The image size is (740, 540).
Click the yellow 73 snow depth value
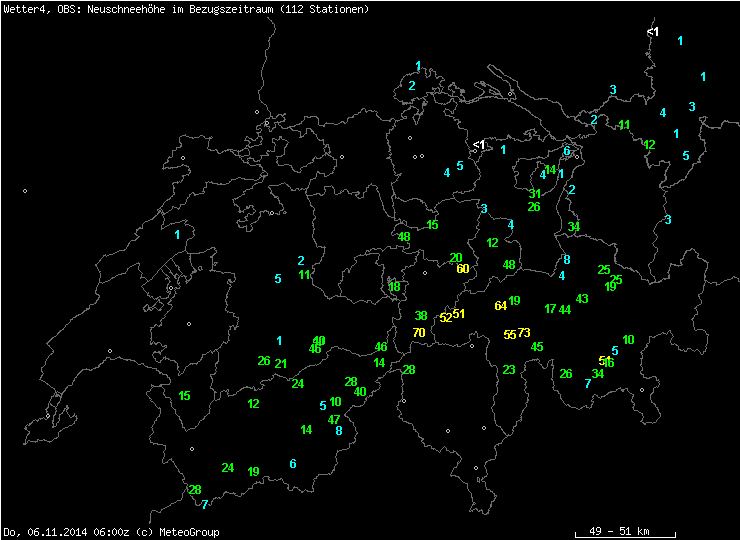pyautogui.click(x=524, y=332)
